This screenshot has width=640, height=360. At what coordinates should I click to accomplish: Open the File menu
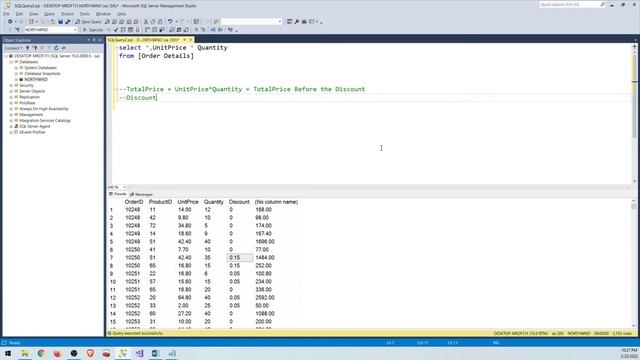point(6,14)
